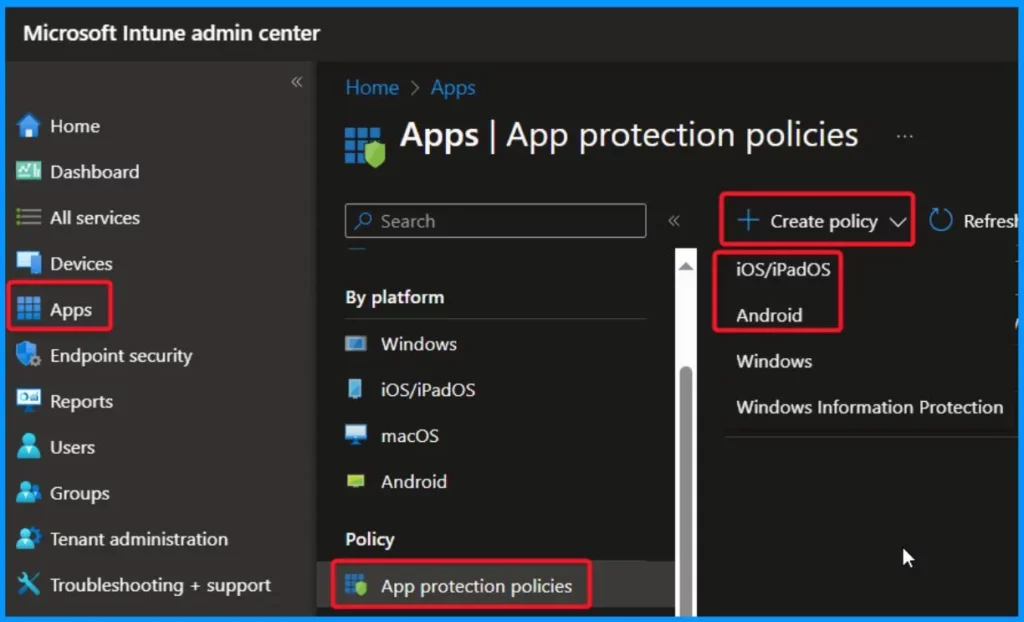Focus the Search field in Apps pane

[x=496, y=221]
